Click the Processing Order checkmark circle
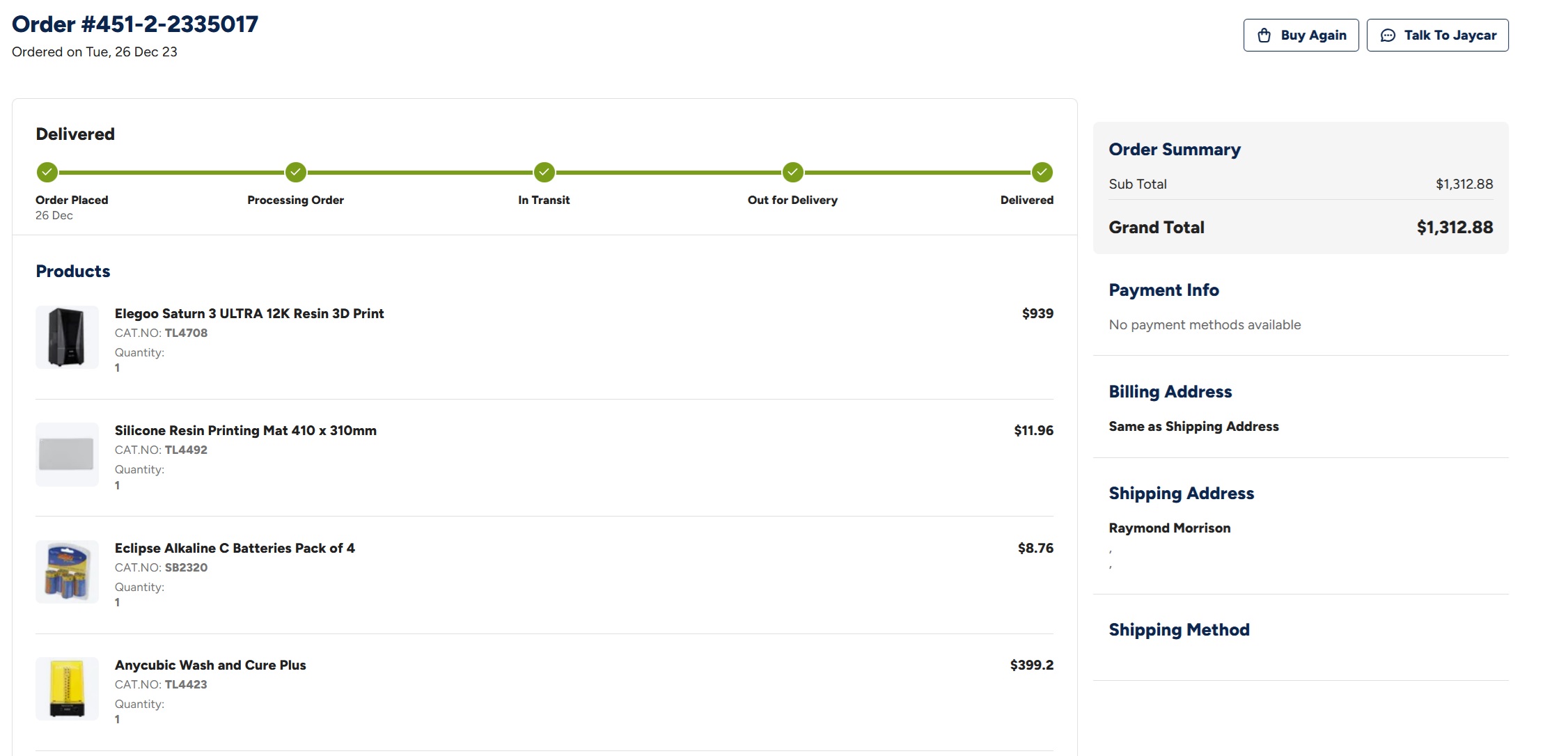Viewport: 1568px width, 756px height. click(x=296, y=172)
